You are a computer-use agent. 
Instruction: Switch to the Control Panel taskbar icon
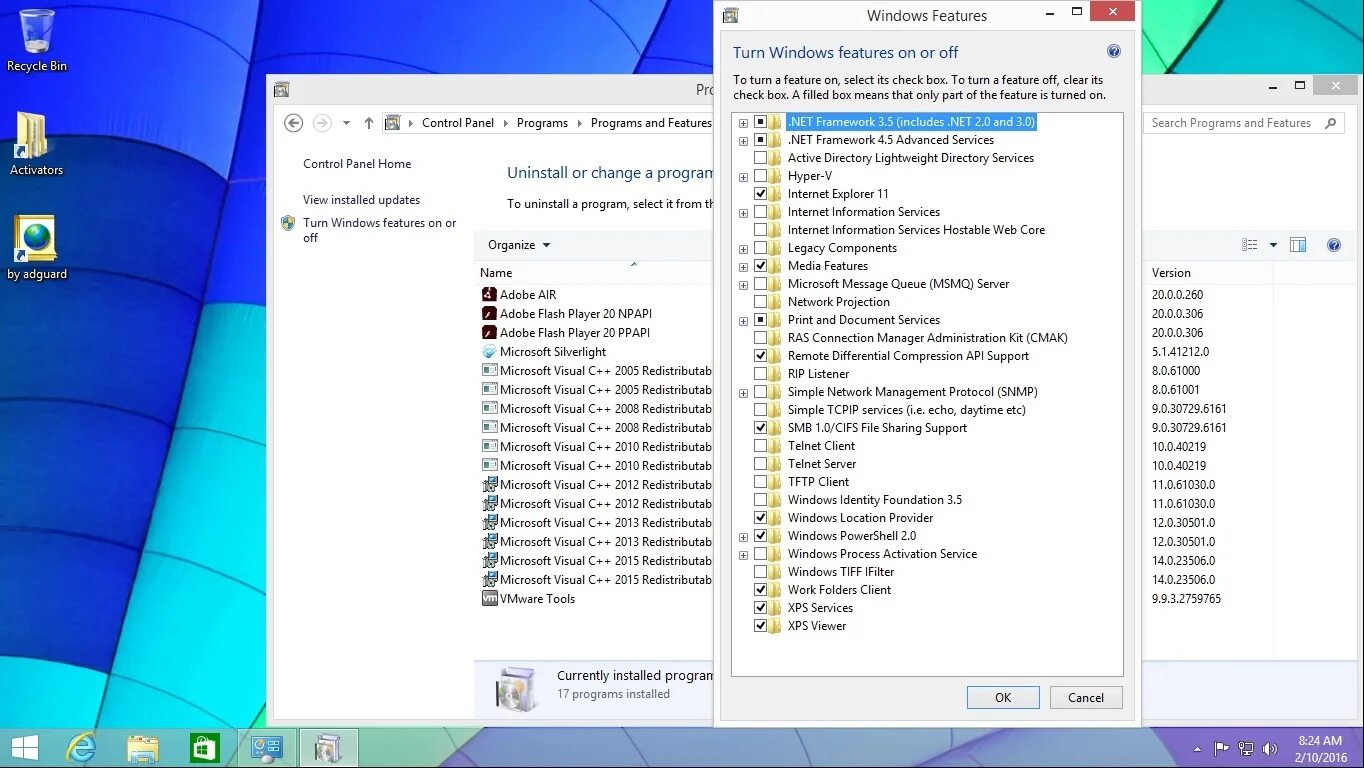coord(267,747)
